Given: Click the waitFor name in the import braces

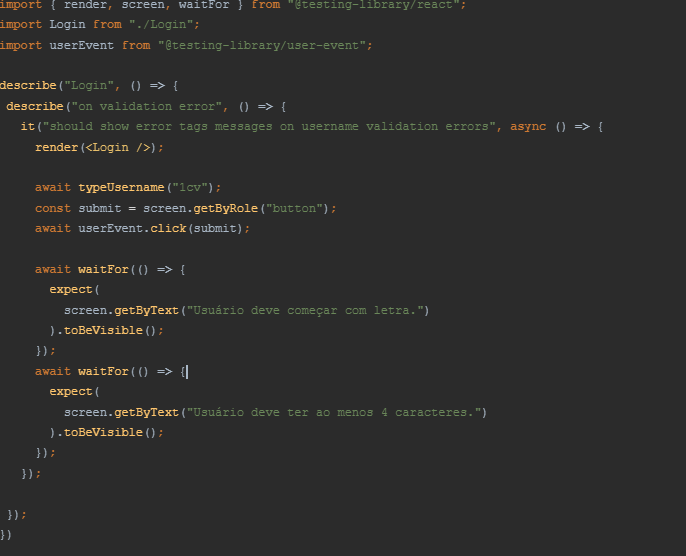Looking at the screenshot, I should point(204,5).
